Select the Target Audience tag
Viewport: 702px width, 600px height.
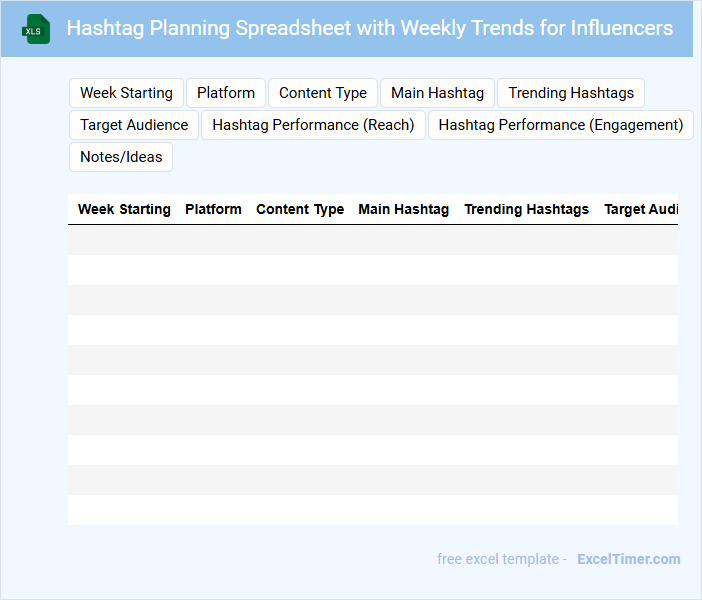134,125
